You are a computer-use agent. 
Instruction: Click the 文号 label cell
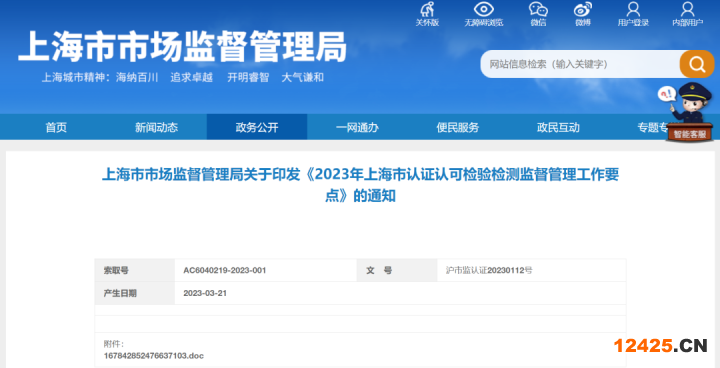click(x=397, y=271)
